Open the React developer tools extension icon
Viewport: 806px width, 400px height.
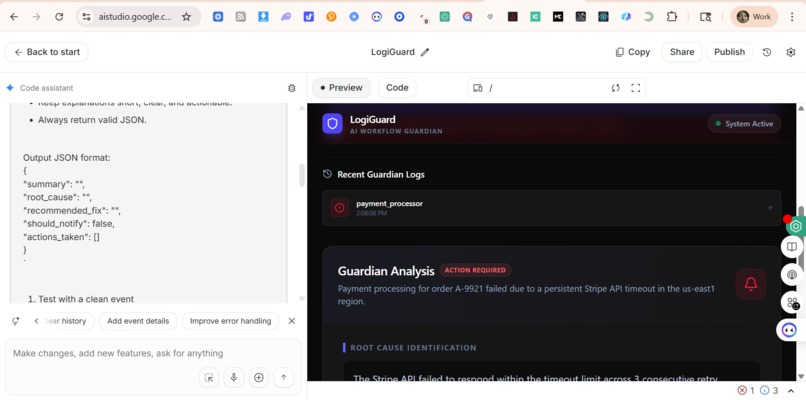point(603,17)
